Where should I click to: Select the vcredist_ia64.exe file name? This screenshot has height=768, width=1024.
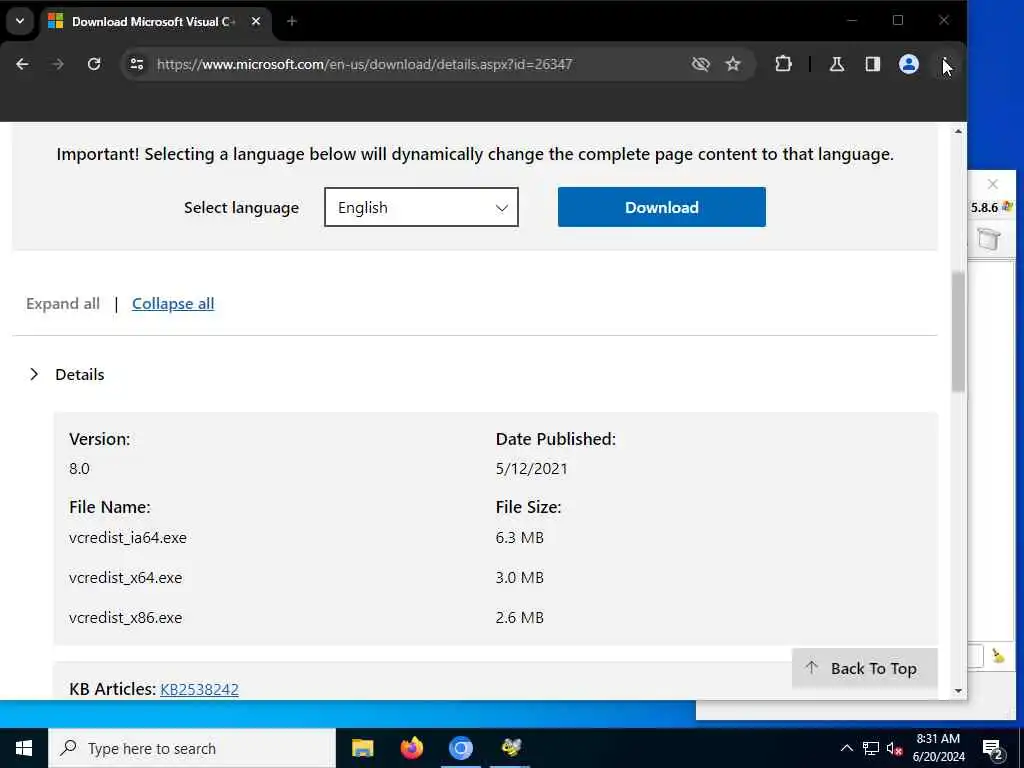[x=128, y=537]
